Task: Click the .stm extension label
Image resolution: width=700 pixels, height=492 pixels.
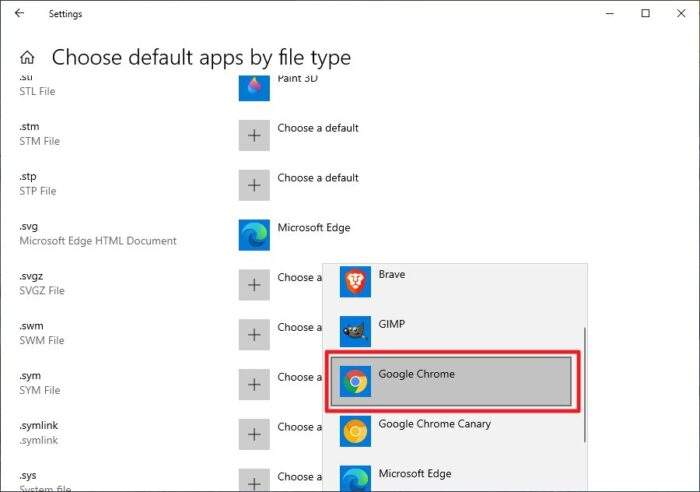Action: pyautogui.click(x=29, y=127)
